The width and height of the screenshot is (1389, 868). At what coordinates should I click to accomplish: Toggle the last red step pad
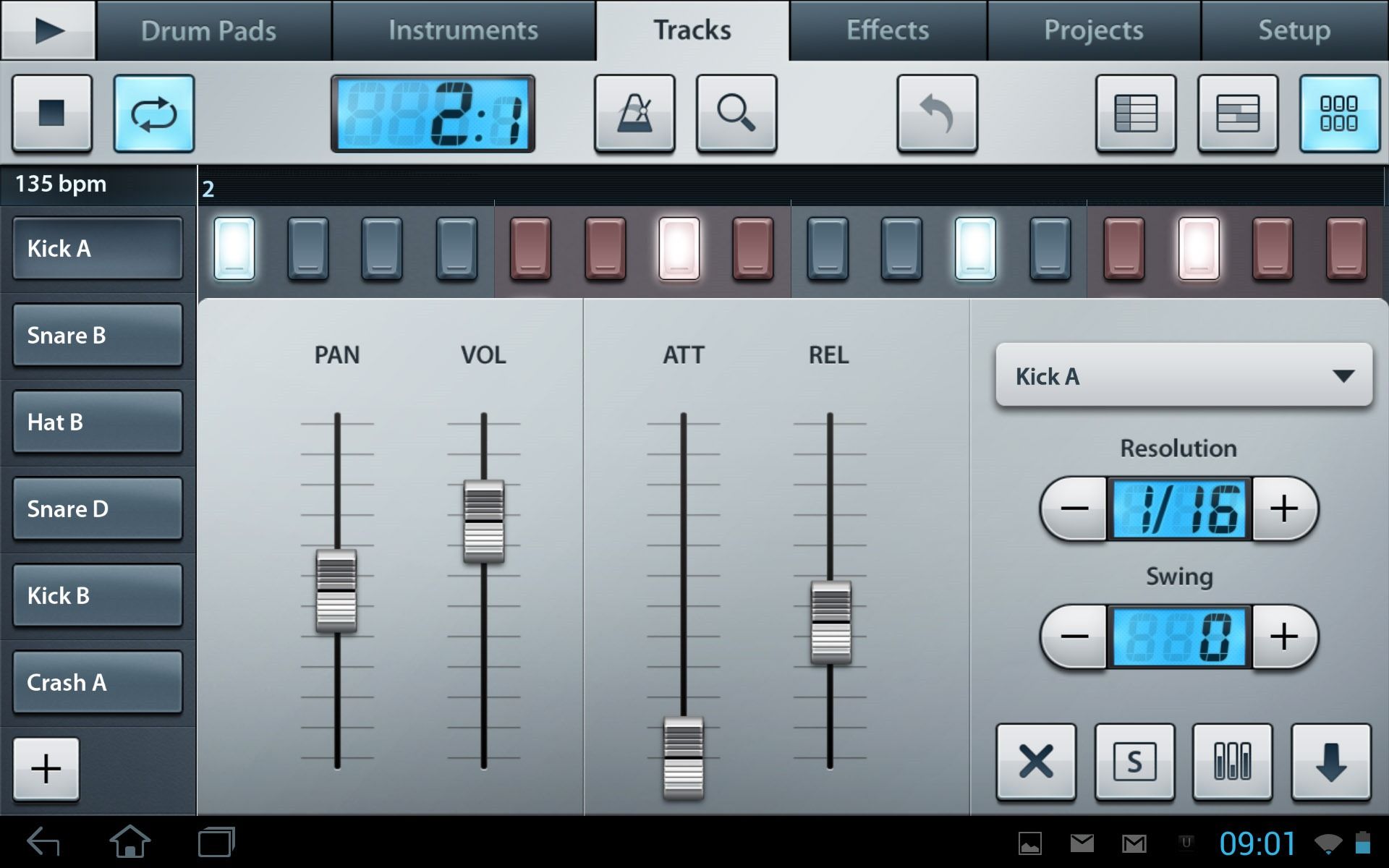[1346, 249]
